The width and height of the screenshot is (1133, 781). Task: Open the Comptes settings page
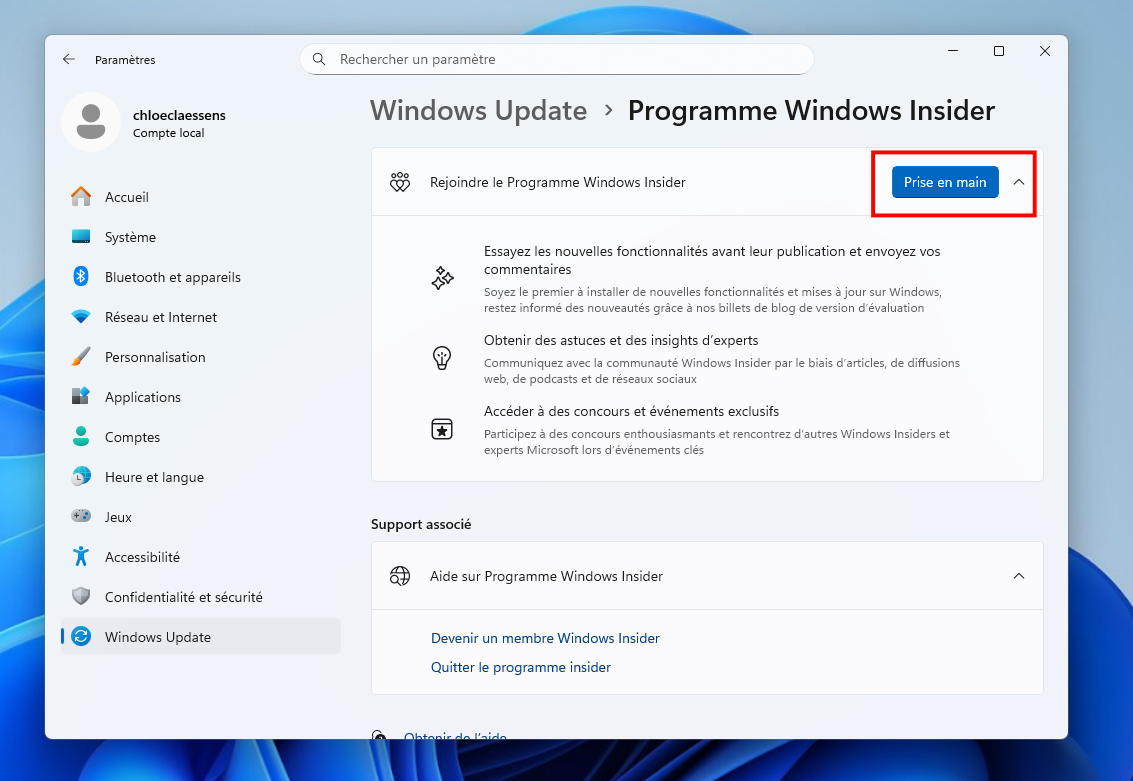click(x=132, y=437)
